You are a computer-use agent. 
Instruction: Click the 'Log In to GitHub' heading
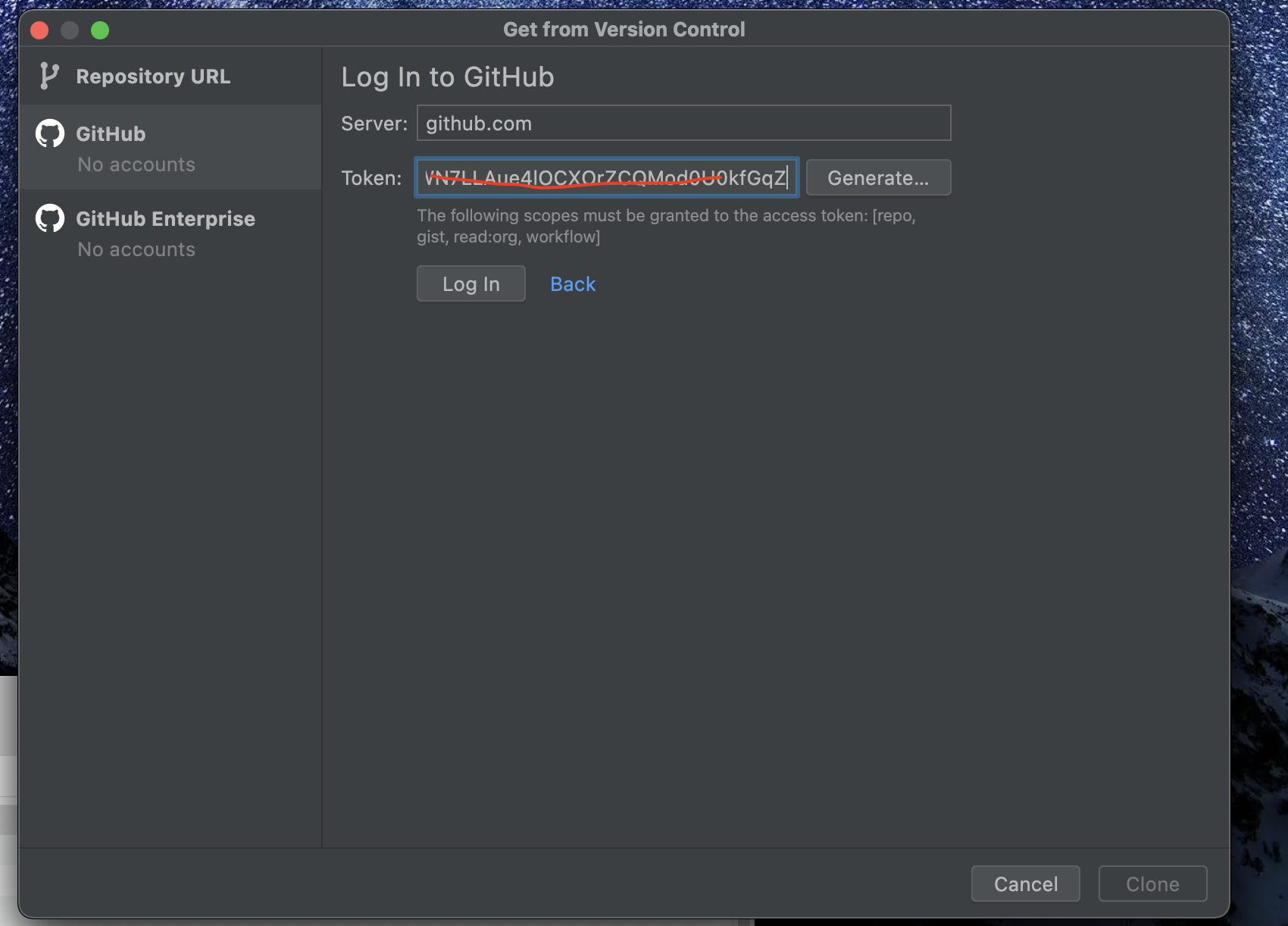448,77
